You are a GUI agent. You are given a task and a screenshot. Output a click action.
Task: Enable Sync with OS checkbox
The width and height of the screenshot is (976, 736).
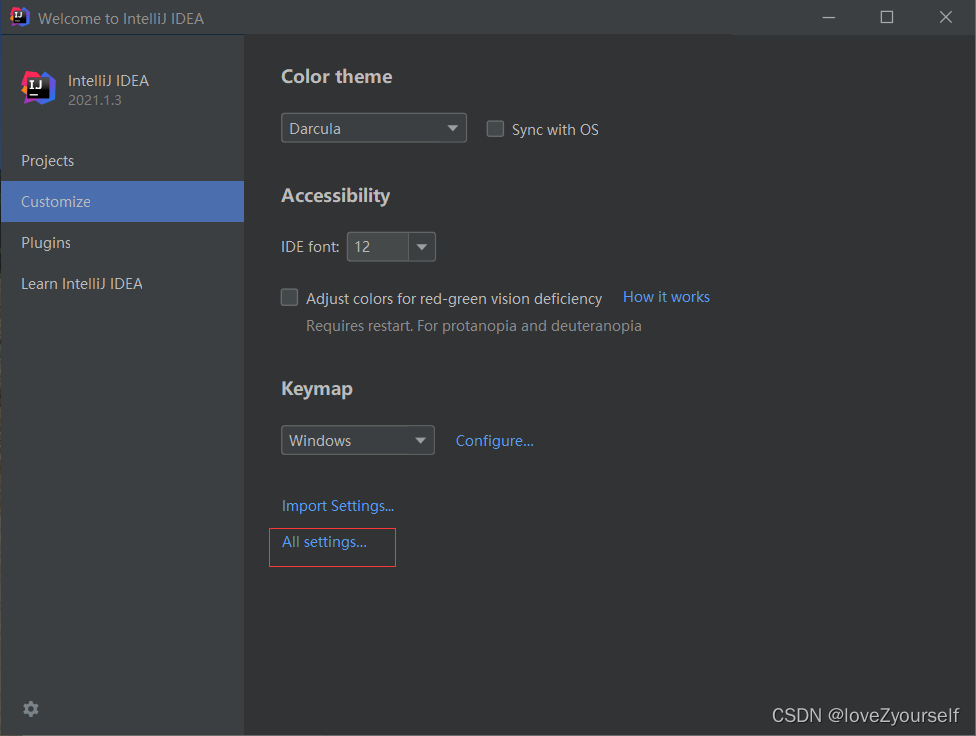495,129
